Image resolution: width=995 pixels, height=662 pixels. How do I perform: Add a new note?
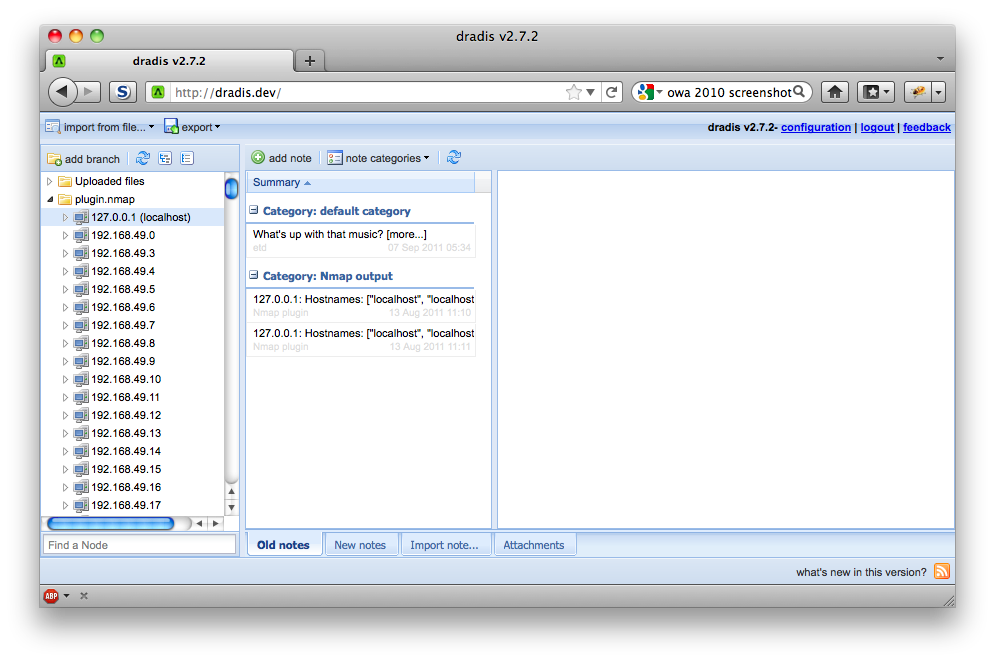[281, 157]
